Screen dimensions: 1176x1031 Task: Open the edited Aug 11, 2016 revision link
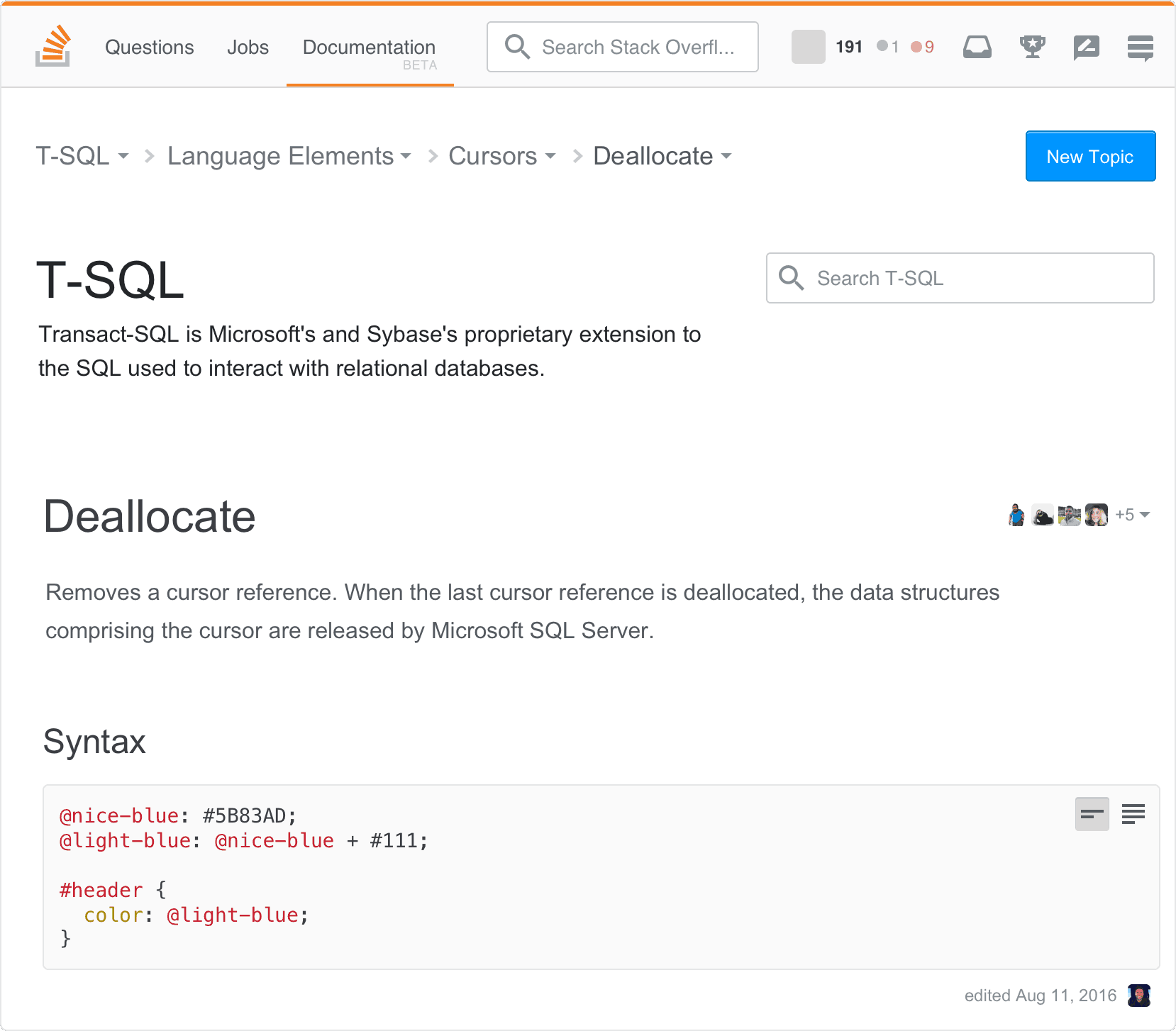tap(1040, 996)
